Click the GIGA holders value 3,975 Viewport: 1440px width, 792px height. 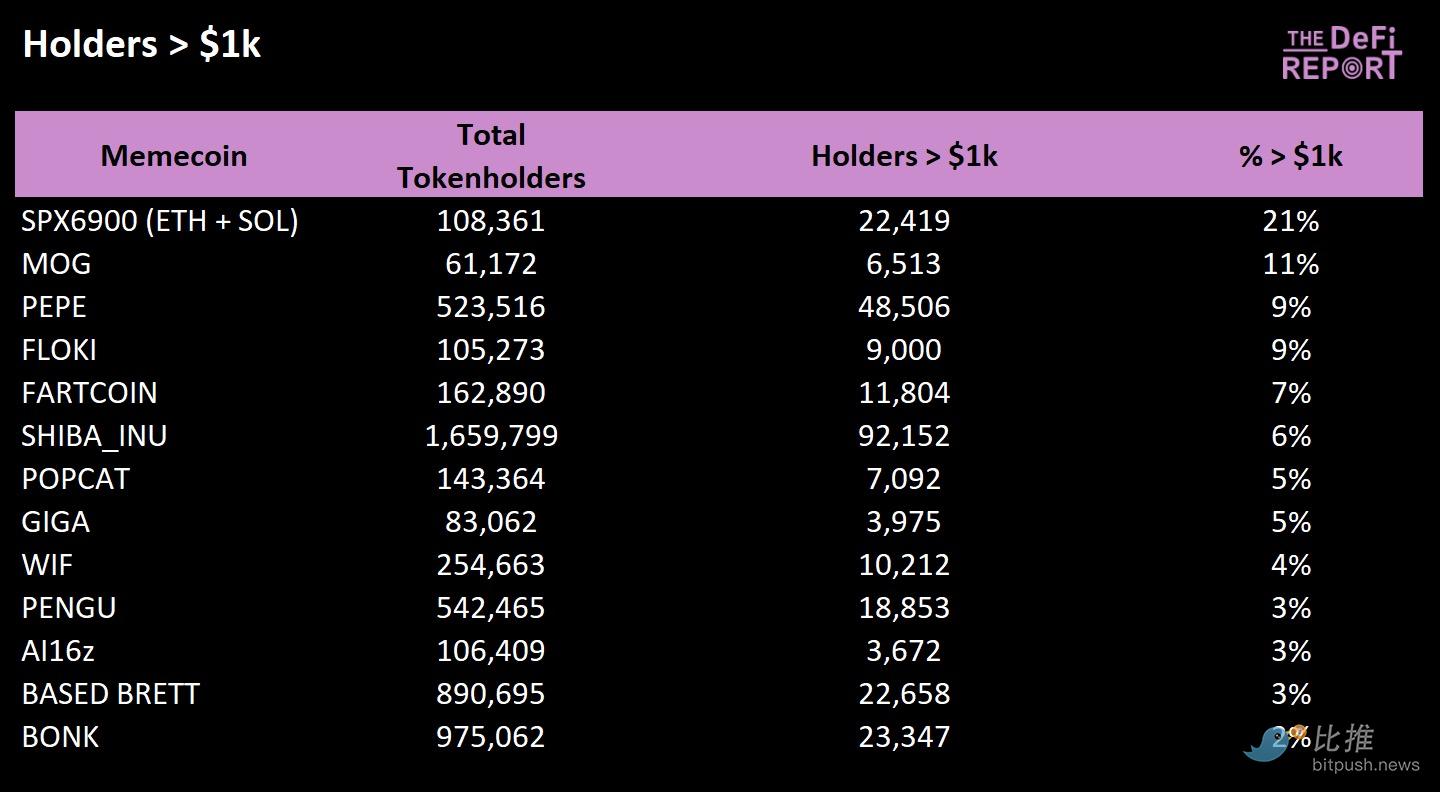coord(904,522)
